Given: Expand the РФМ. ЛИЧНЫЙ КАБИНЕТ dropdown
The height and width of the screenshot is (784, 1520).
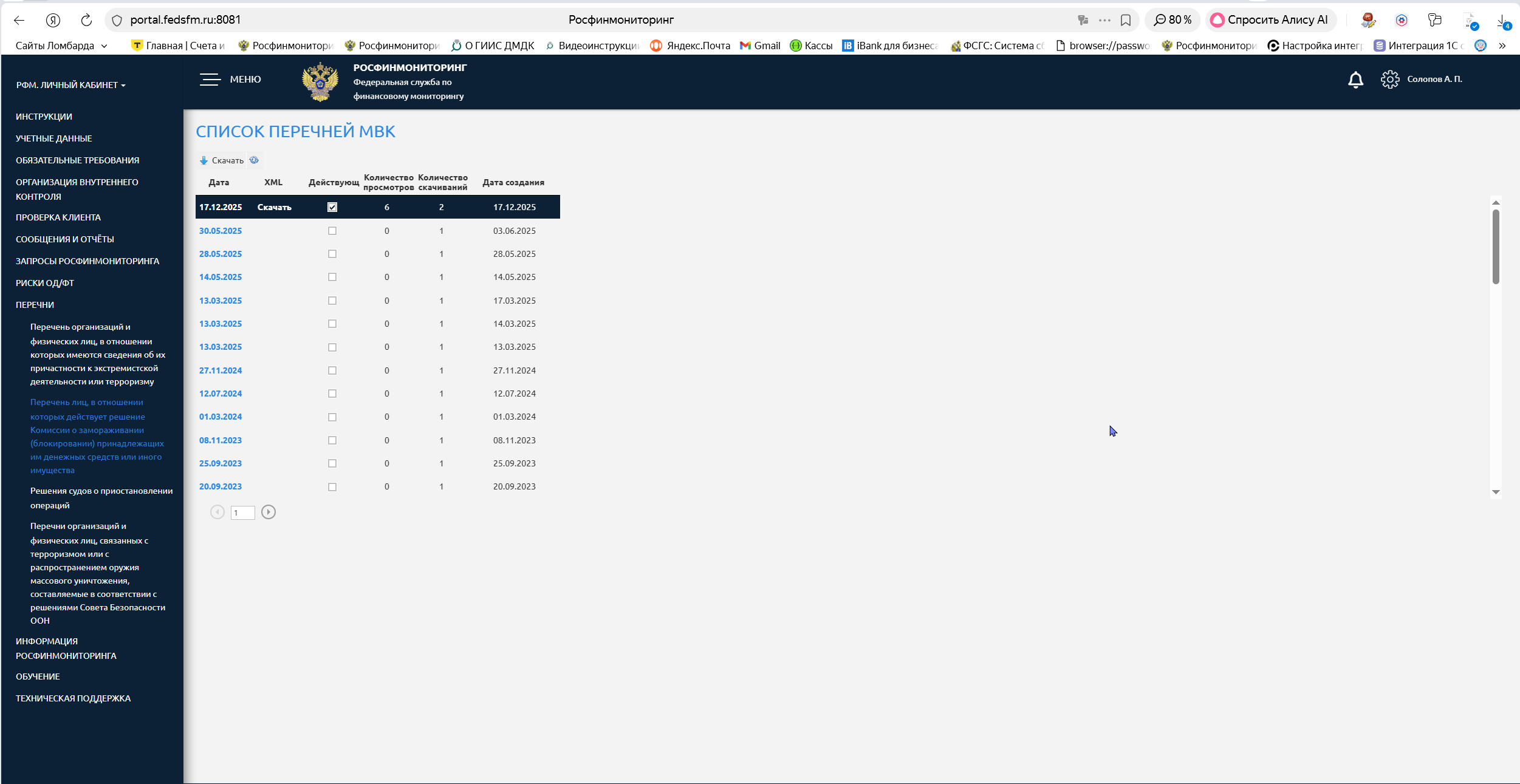Looking at the screenshot, I should [x=70, y=85].
